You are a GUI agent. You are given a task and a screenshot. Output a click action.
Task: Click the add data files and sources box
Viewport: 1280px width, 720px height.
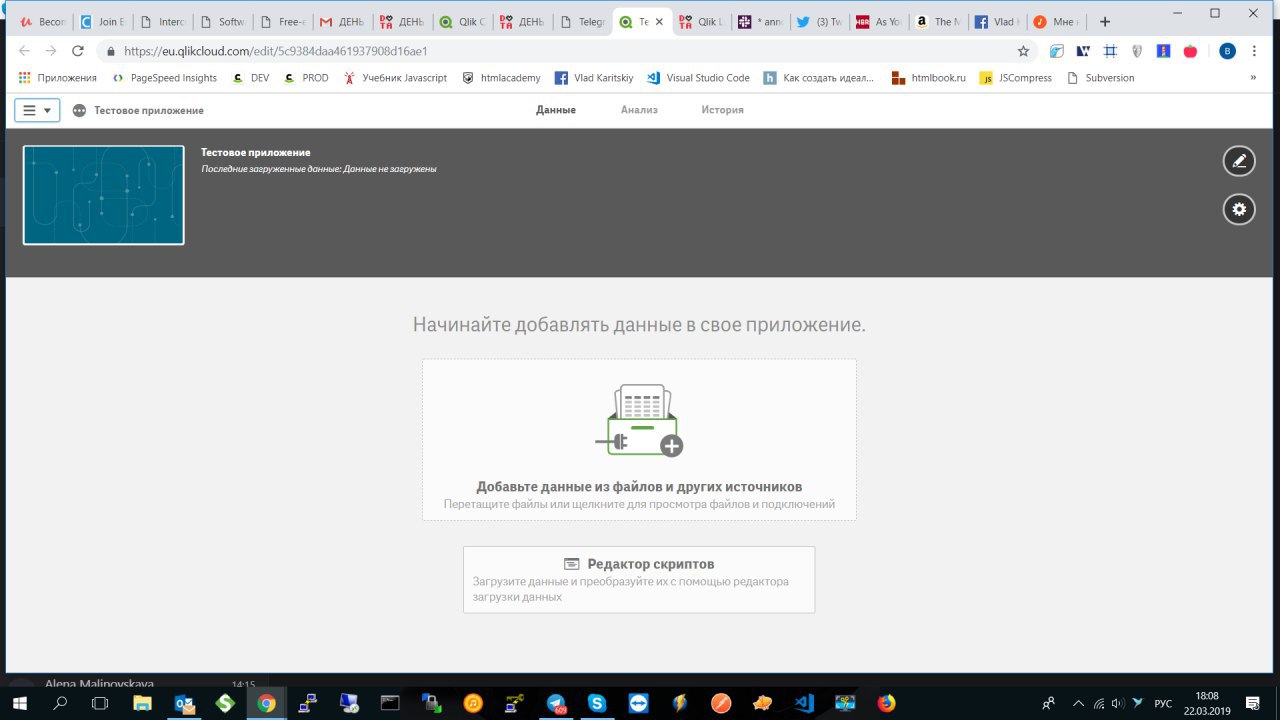[639, 440]
